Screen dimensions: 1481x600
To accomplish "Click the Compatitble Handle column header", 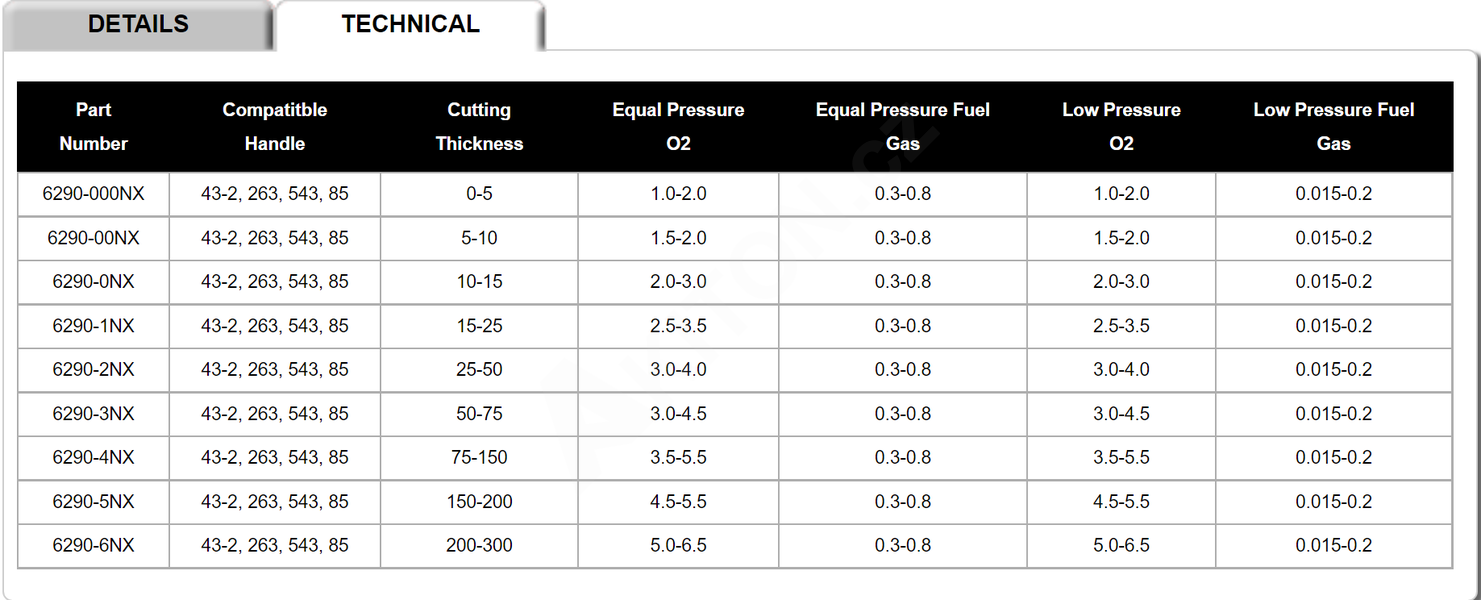I will tap(275, 127).
